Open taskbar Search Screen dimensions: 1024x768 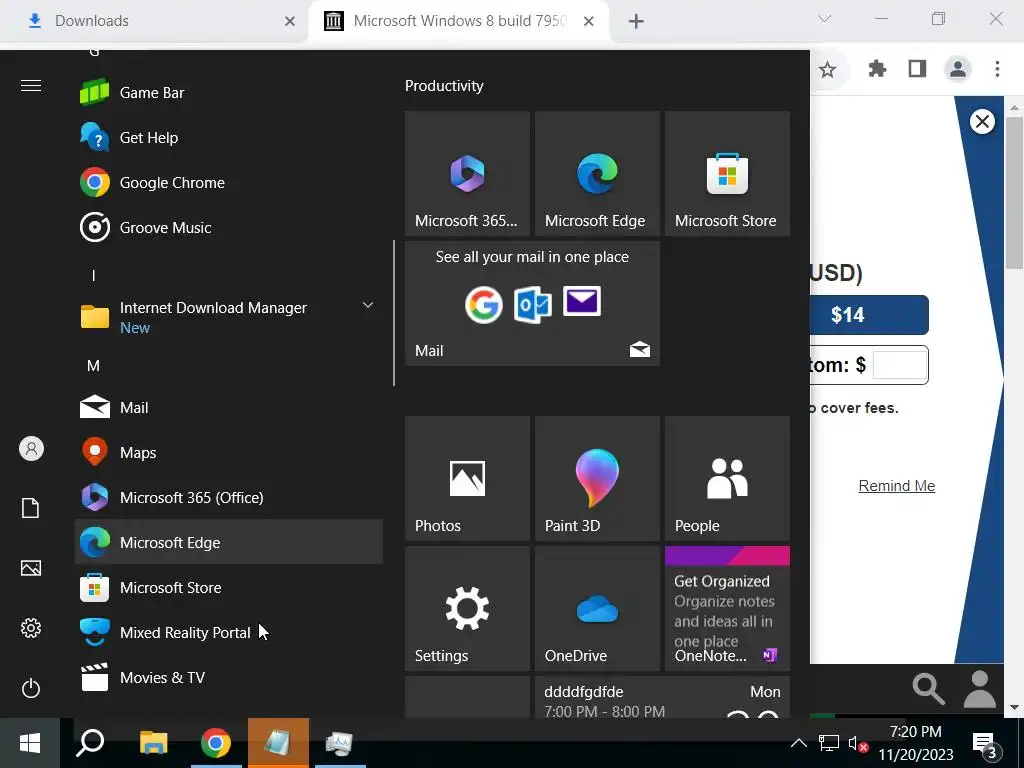(90, 743)
